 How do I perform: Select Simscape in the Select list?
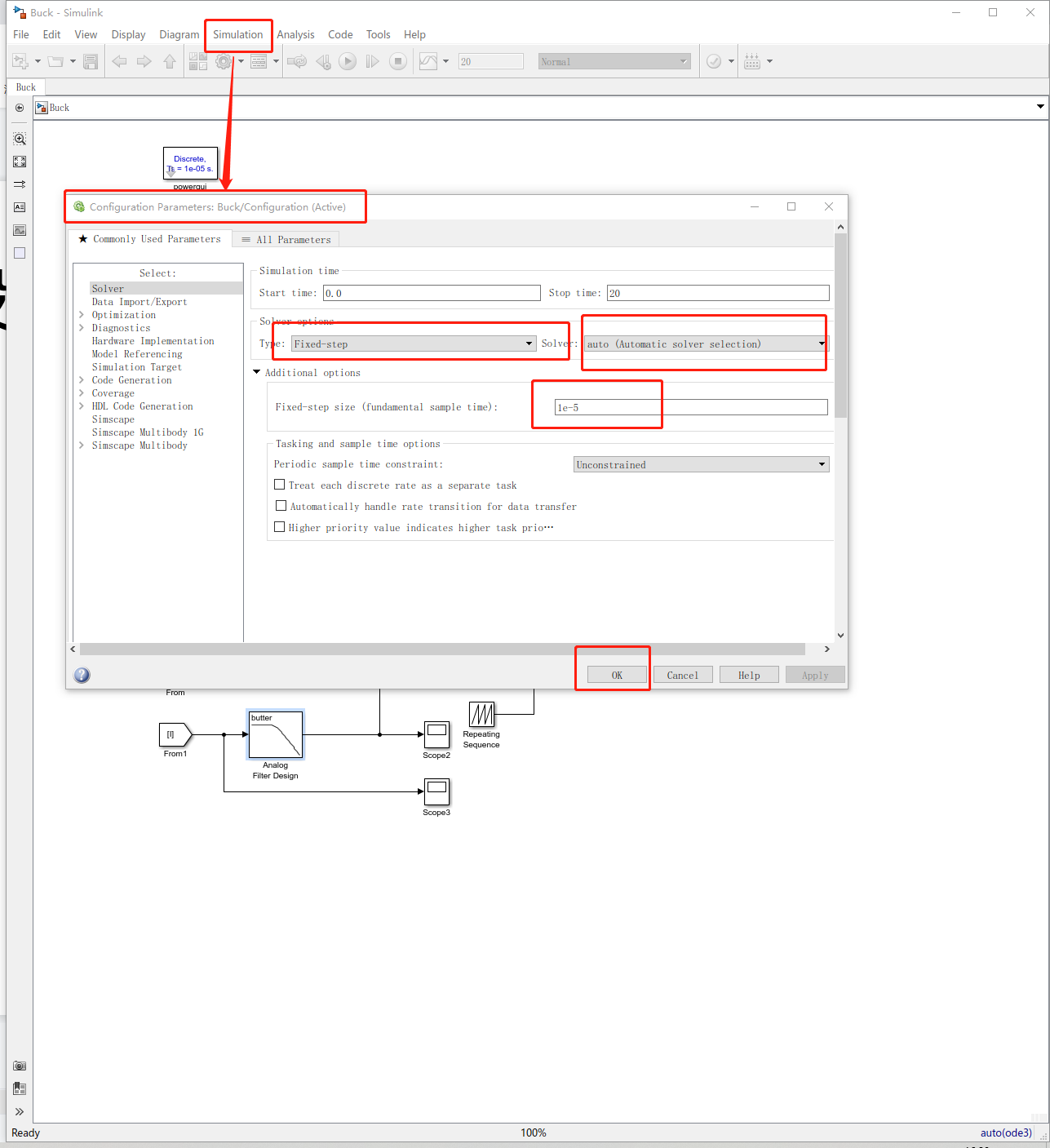113,419
